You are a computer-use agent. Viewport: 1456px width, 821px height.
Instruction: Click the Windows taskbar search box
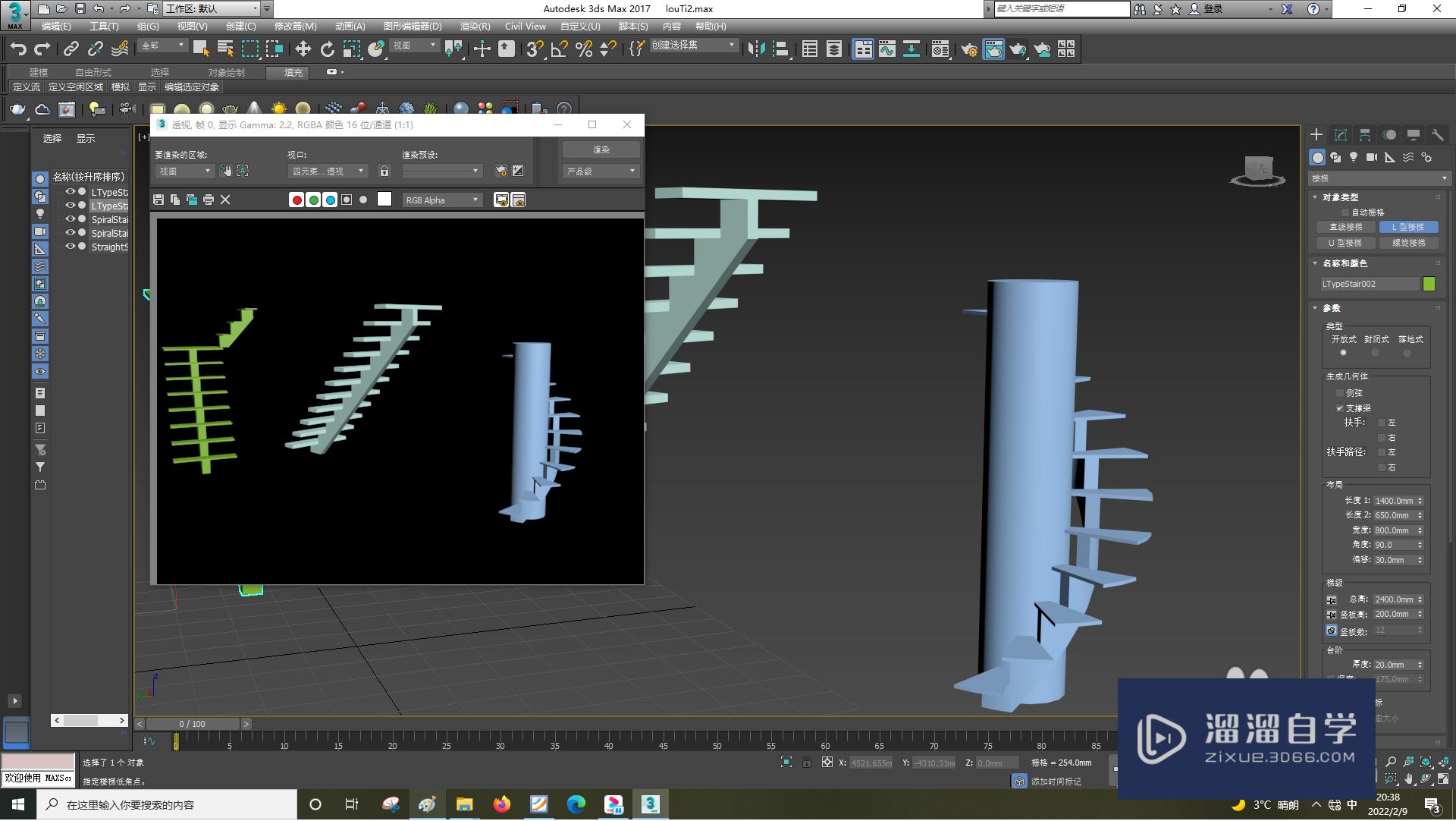168,804
